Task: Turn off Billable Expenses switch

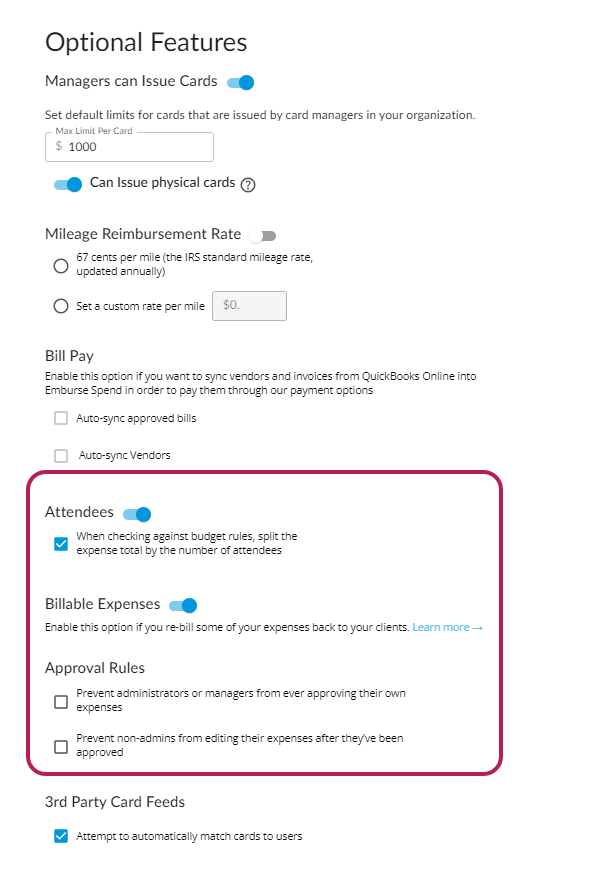Action: click(x=183, y=605)
